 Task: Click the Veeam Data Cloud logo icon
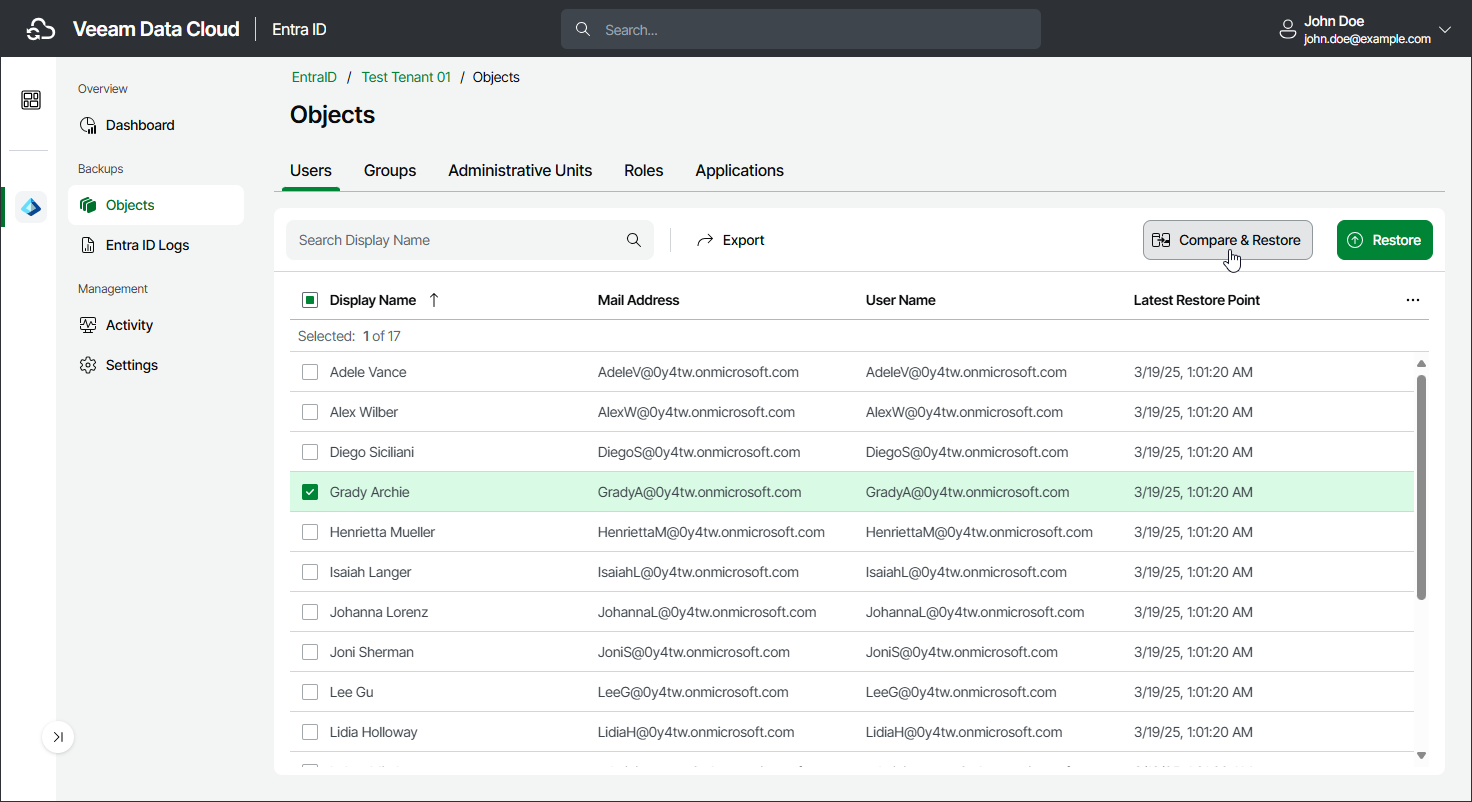(x=40, y=29)
